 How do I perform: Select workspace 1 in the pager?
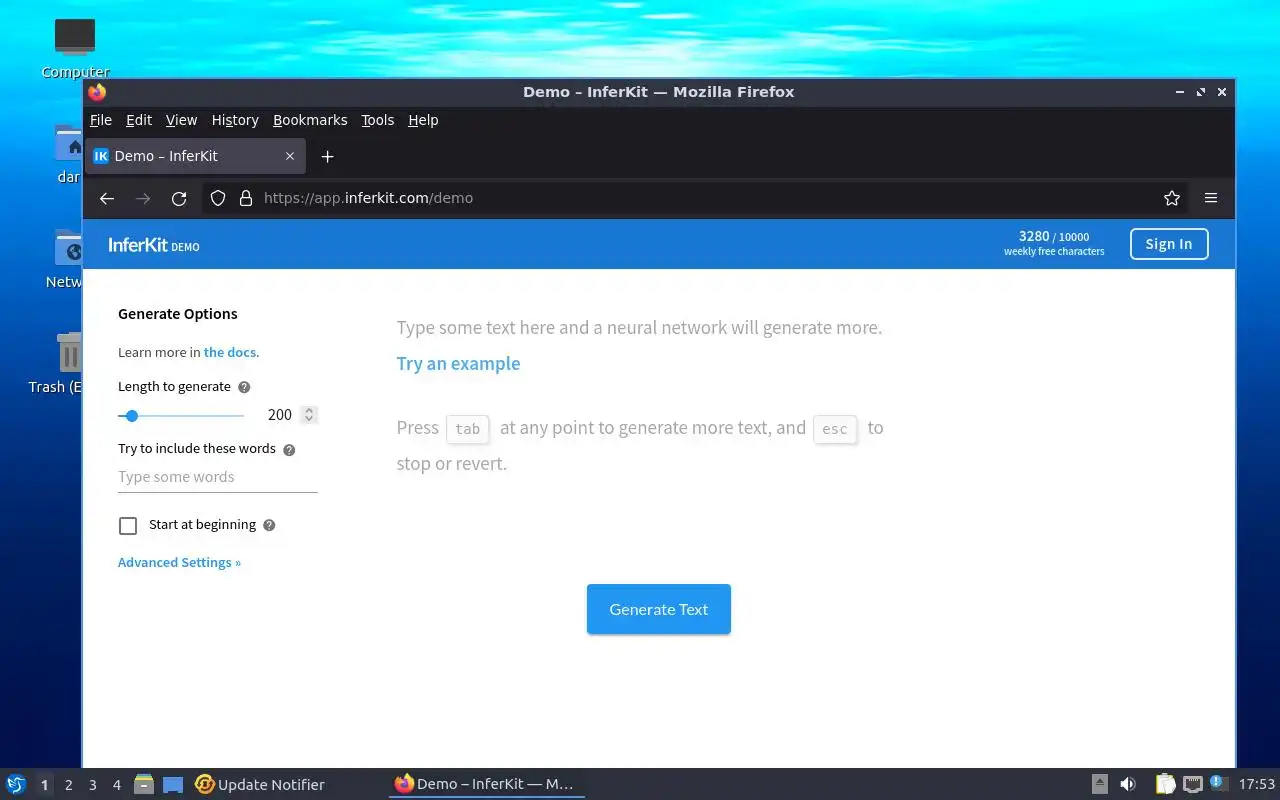click(x=44, y=785)
